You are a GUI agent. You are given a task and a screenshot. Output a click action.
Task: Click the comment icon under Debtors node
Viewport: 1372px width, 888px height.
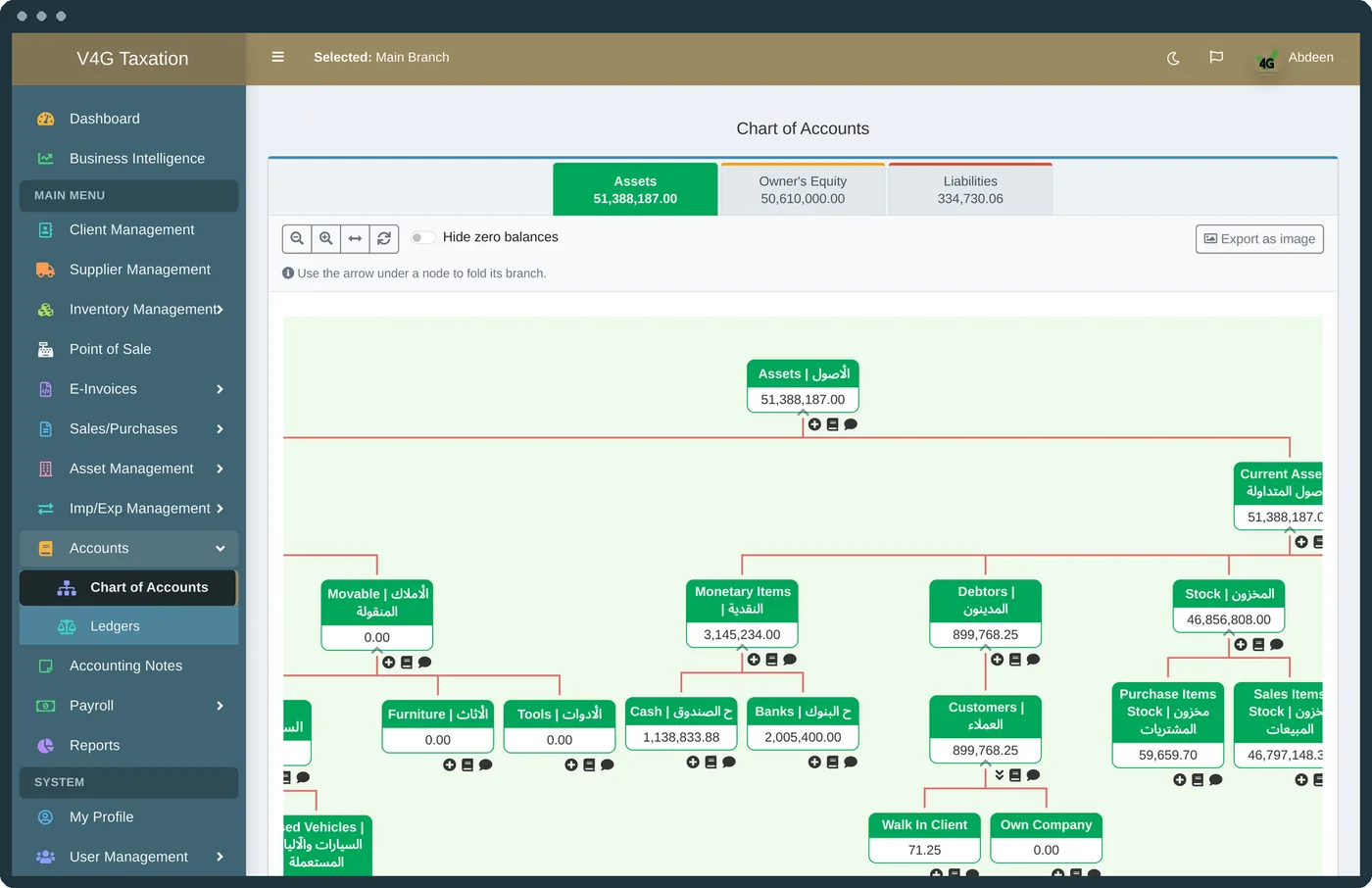point(1033,660)
